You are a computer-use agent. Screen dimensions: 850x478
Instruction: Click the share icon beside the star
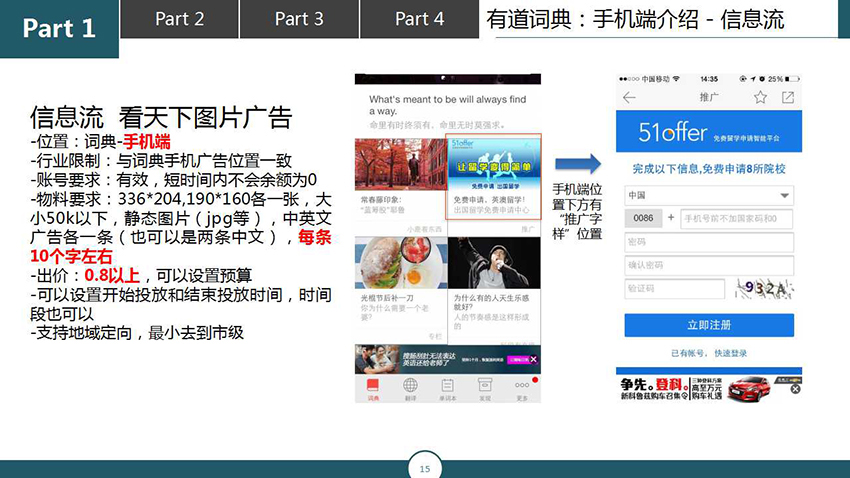pos(788,98)
